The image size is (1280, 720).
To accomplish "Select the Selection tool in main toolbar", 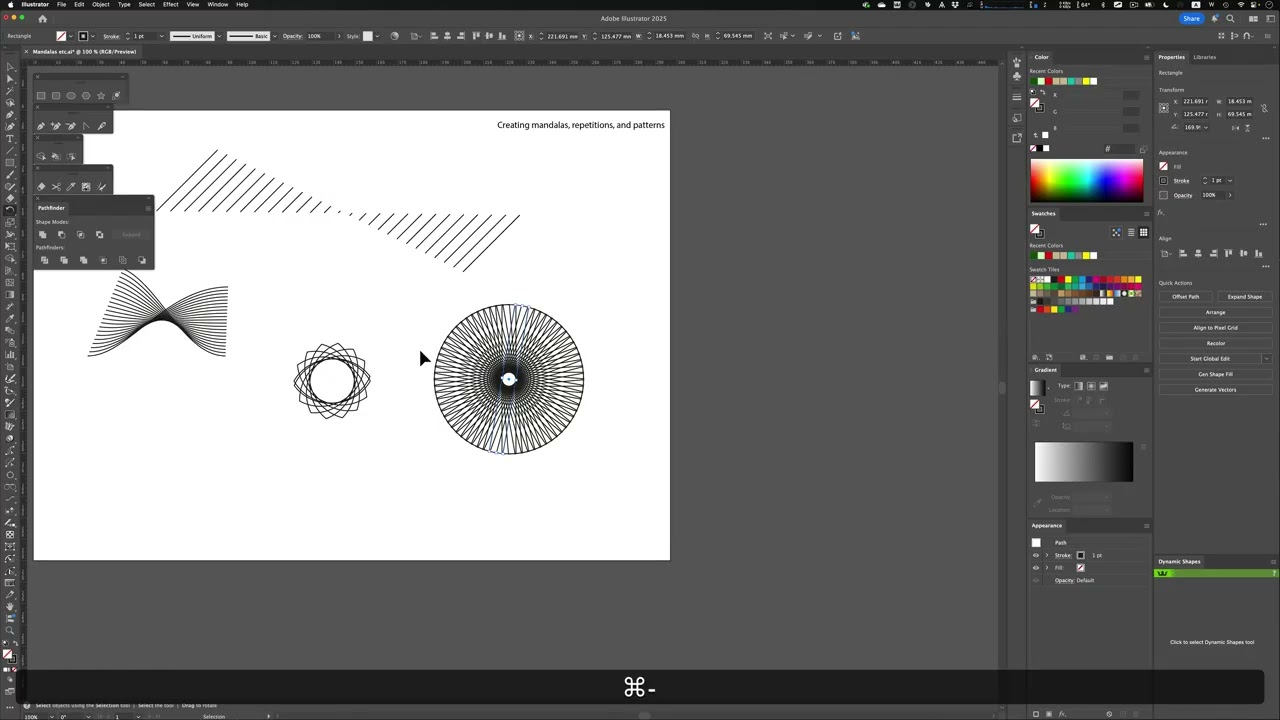I will 10,67.
